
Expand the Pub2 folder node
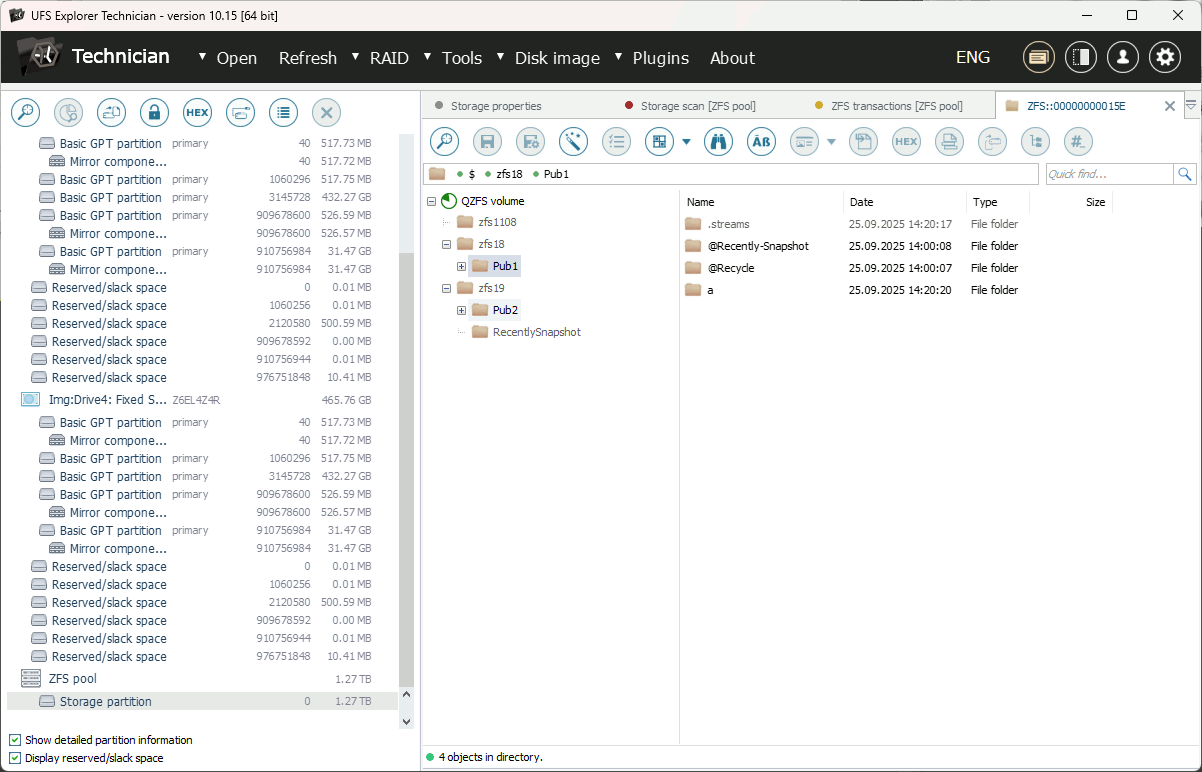(460, 310)
